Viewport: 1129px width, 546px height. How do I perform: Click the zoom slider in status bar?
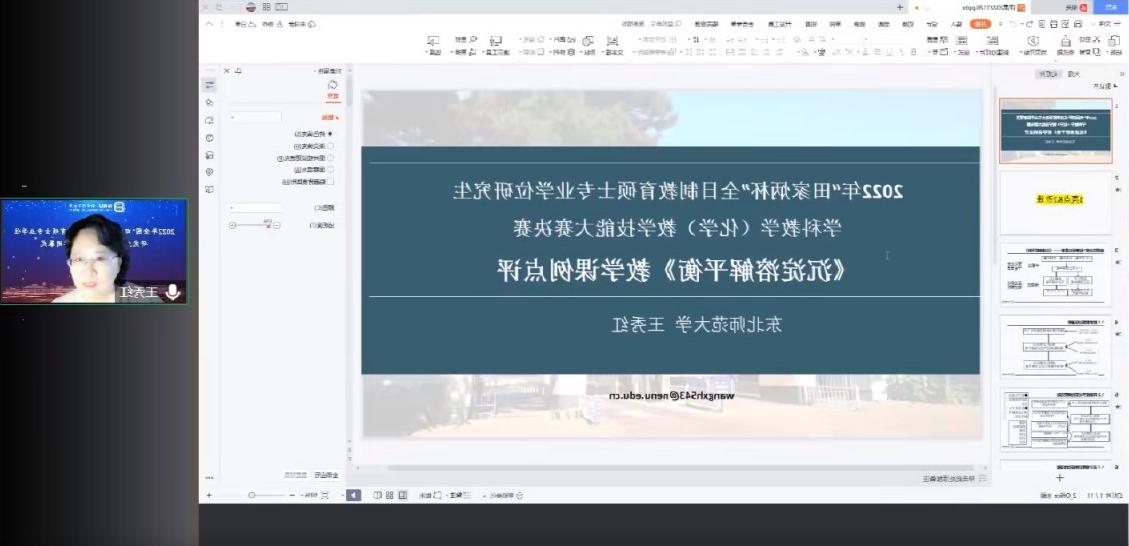point(252,495)
